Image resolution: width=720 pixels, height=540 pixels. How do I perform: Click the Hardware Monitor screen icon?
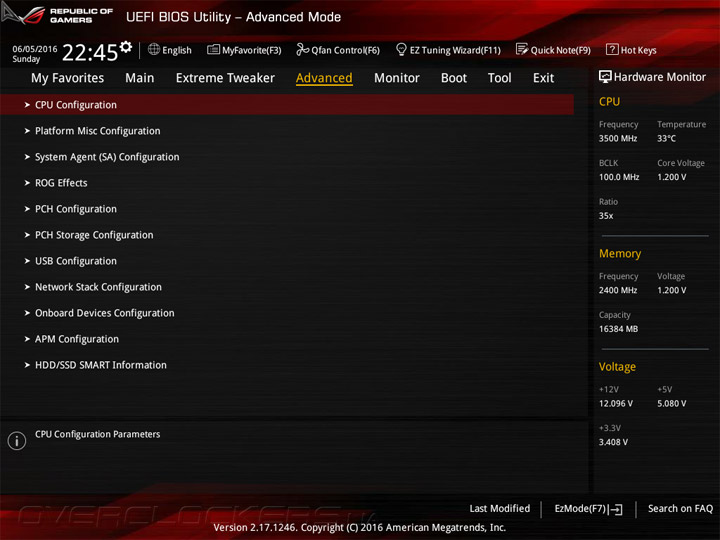tap(605, 77)
